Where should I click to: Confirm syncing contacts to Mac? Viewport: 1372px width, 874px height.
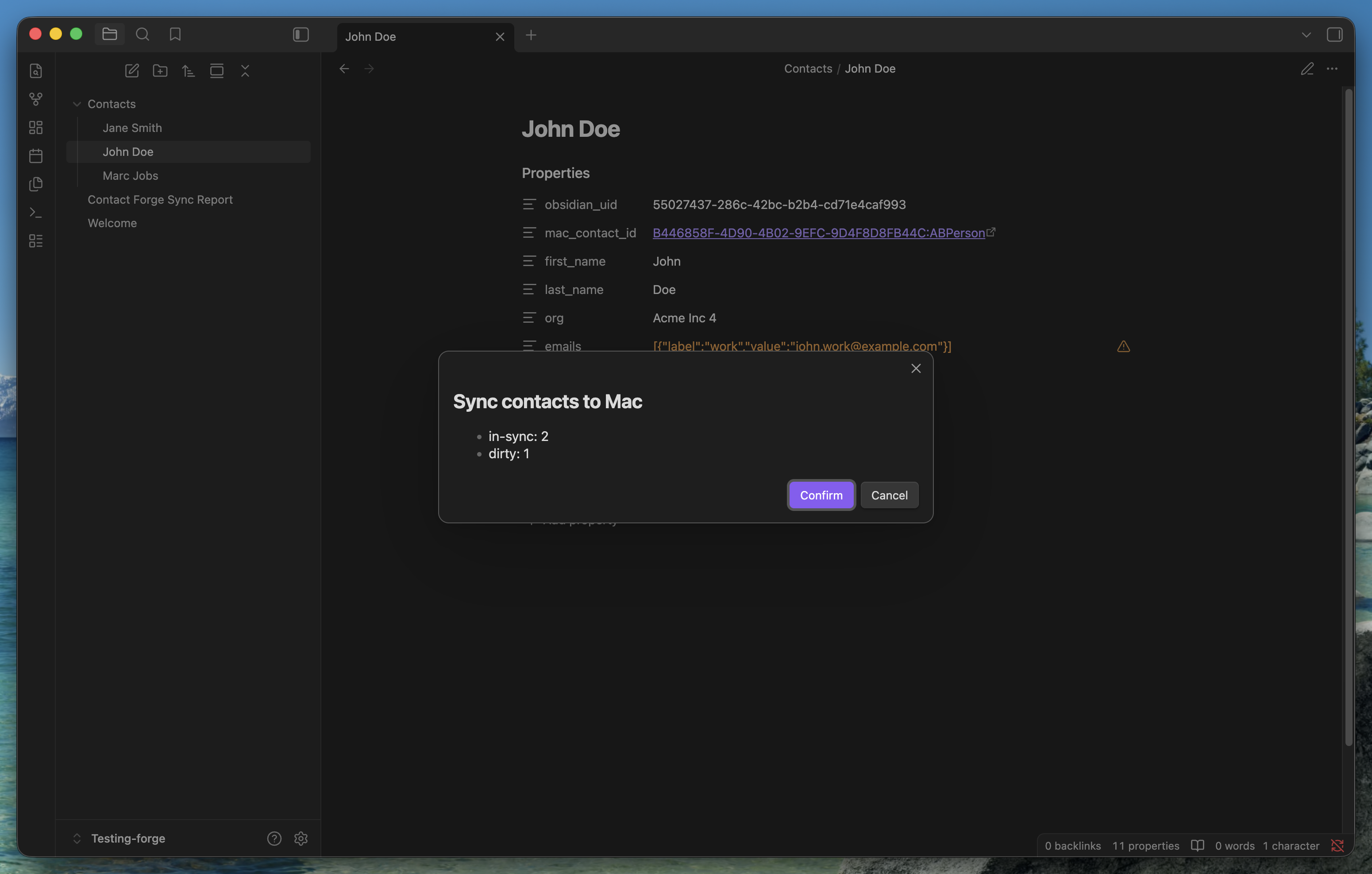[821, 495]
